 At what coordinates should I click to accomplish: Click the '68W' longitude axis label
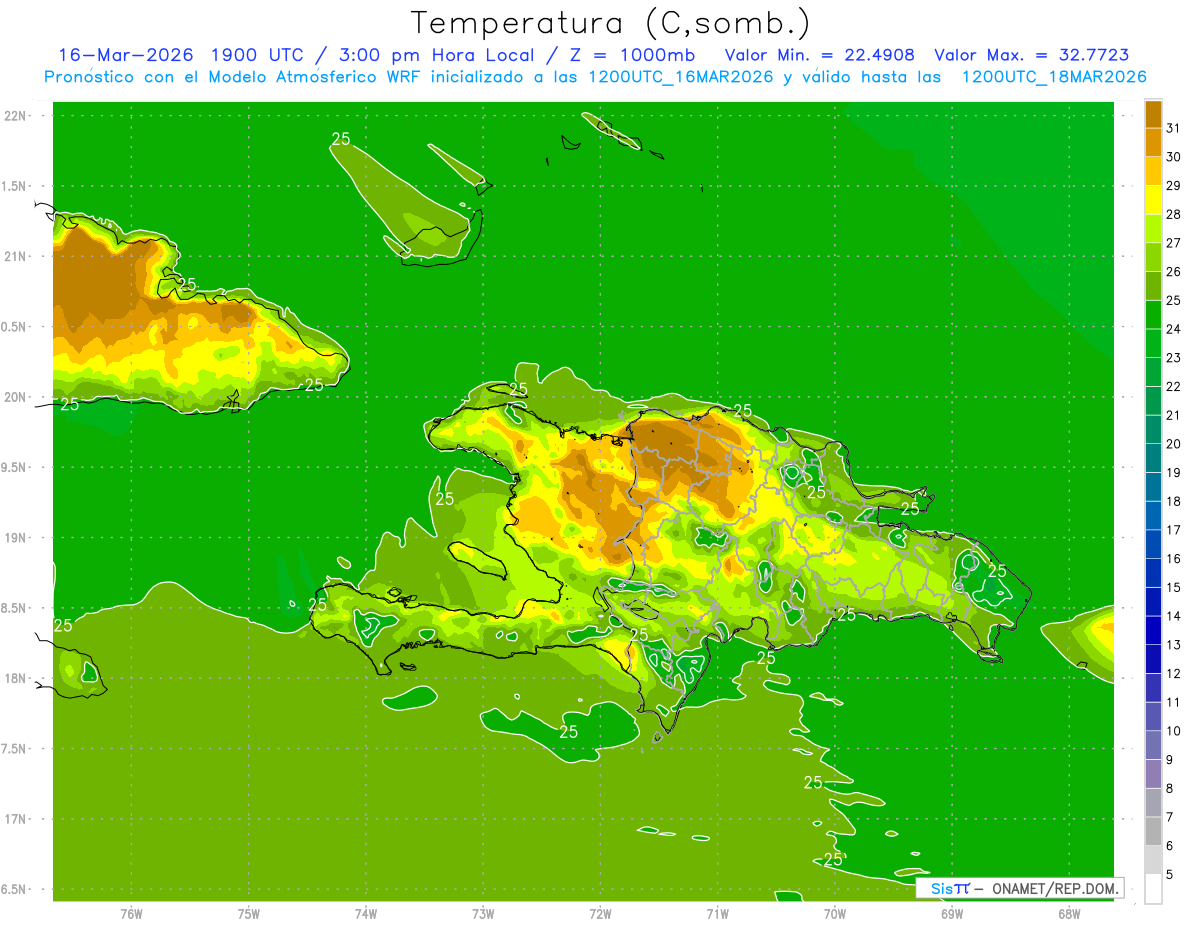tap(1069, 913)
